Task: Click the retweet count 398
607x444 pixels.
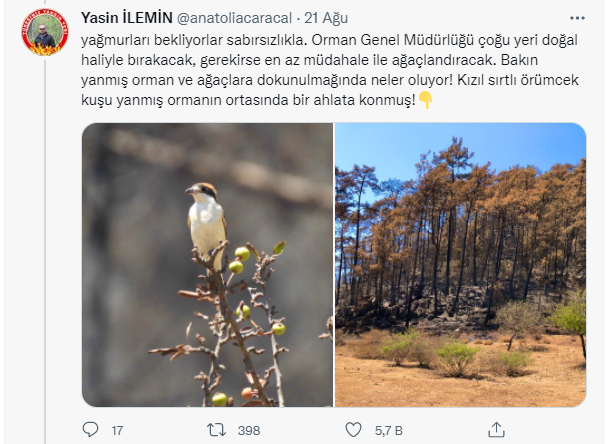Action: pos(249,430)
